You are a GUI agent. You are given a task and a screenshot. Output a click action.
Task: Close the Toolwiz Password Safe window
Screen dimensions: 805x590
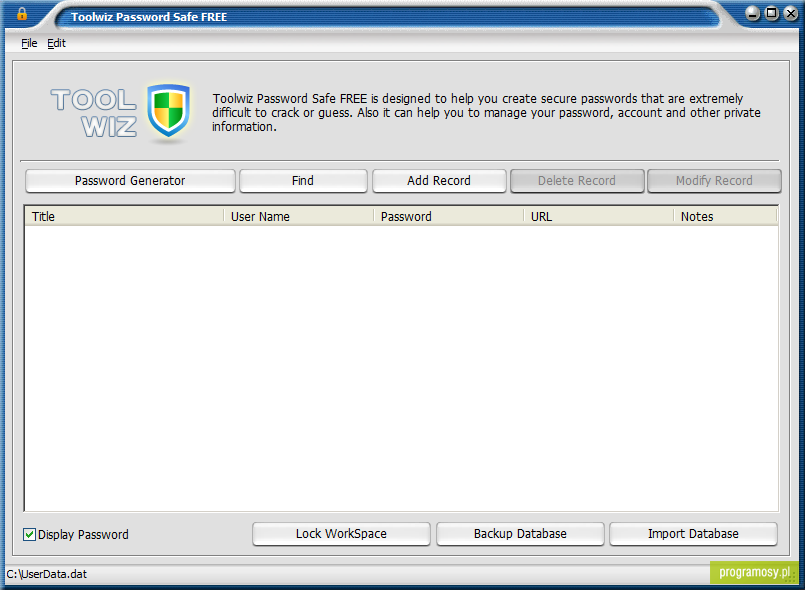791,14
